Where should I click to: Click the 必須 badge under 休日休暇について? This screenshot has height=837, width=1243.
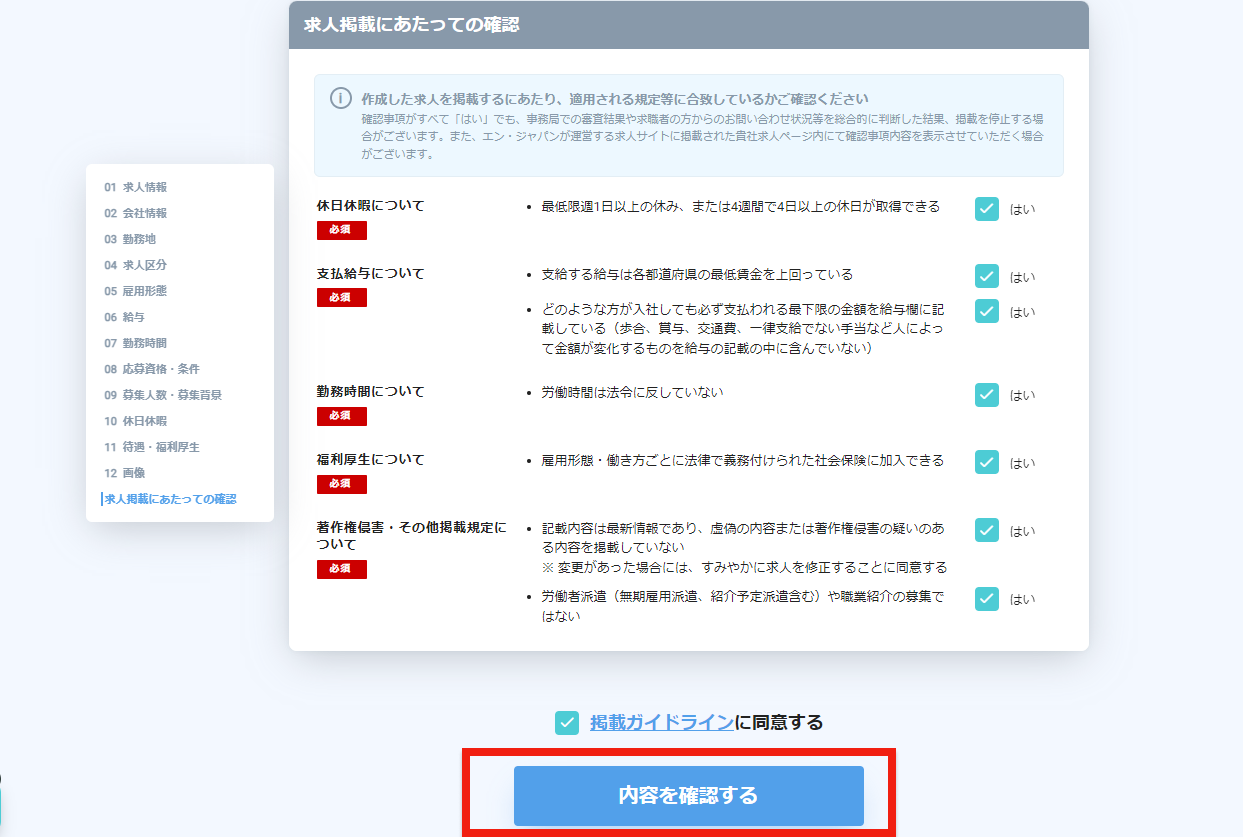tap(342, 230)
